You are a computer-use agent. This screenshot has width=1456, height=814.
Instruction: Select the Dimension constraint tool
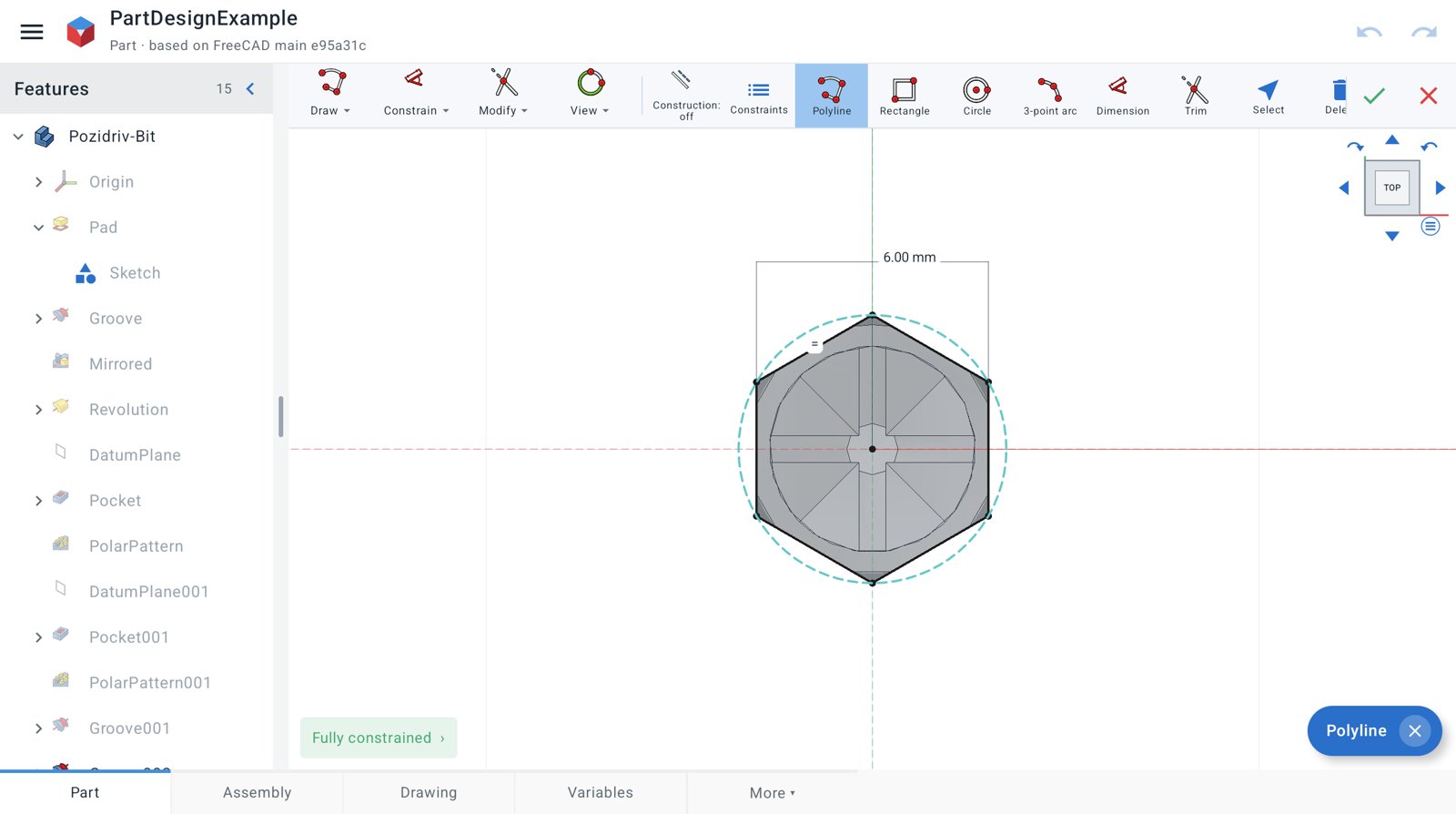[1122, 96]
